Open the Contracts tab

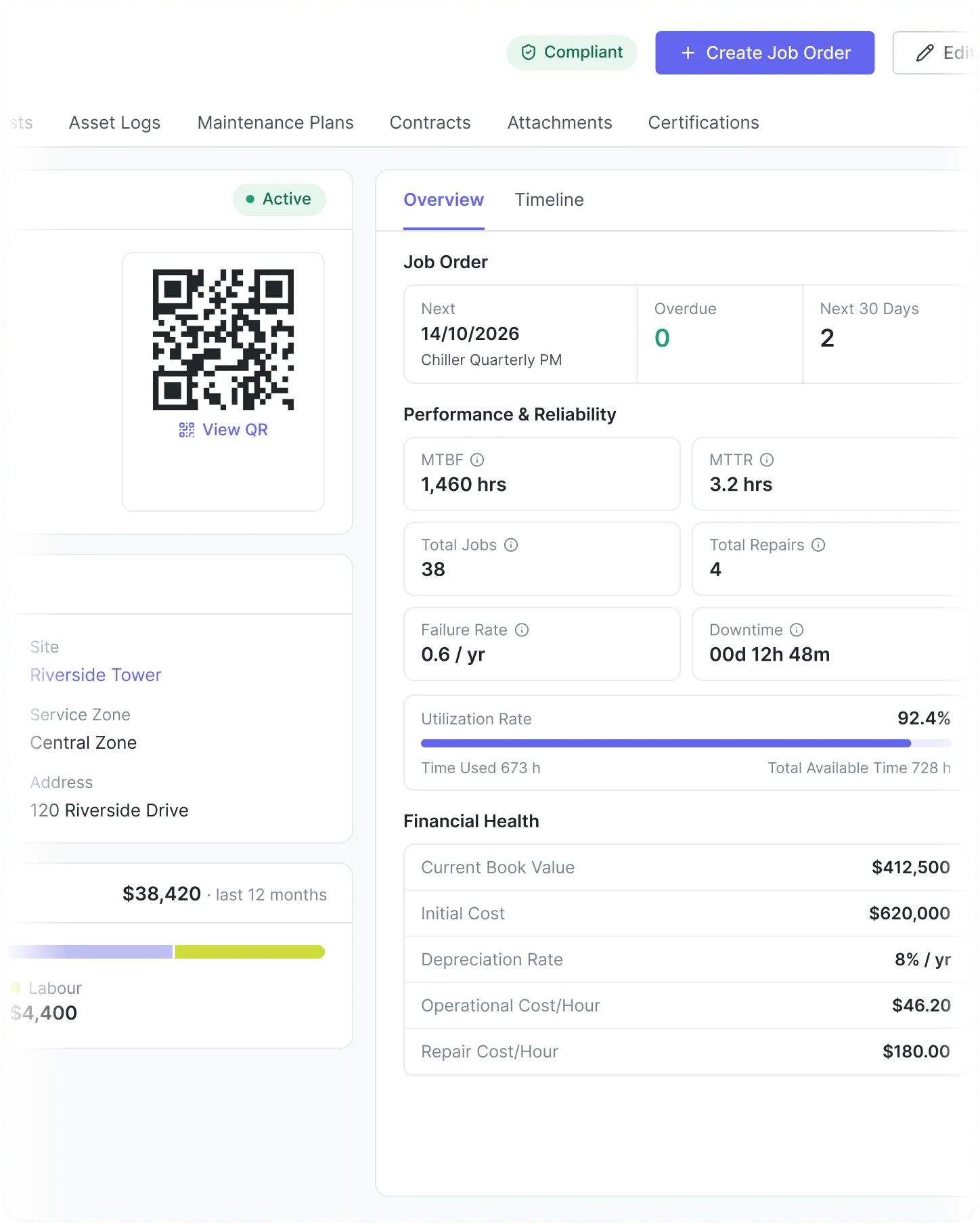pyautogui.click(x=430, y=123)
